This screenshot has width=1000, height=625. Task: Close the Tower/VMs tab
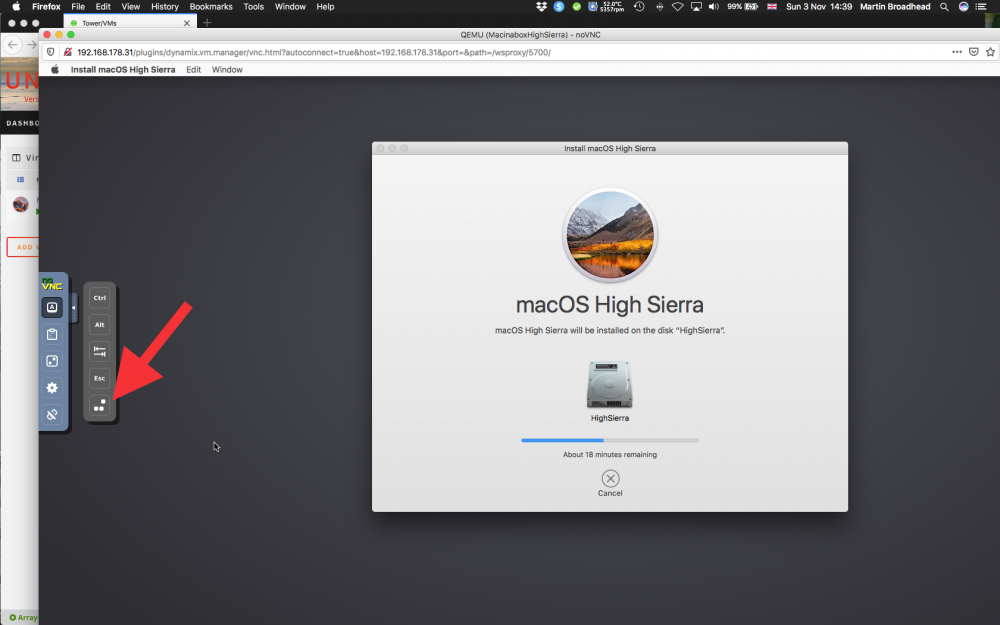coord(187,23)
